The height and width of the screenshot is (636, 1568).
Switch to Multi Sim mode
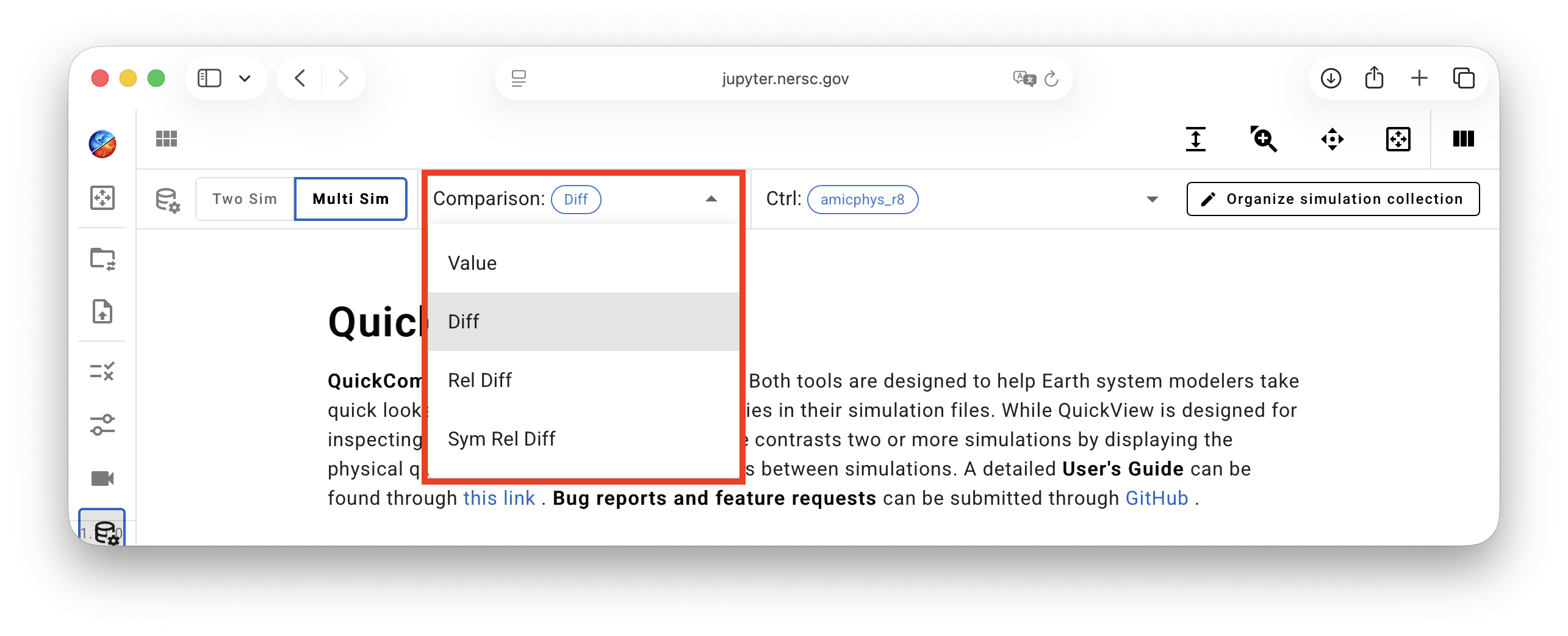[x=351, y=199]
